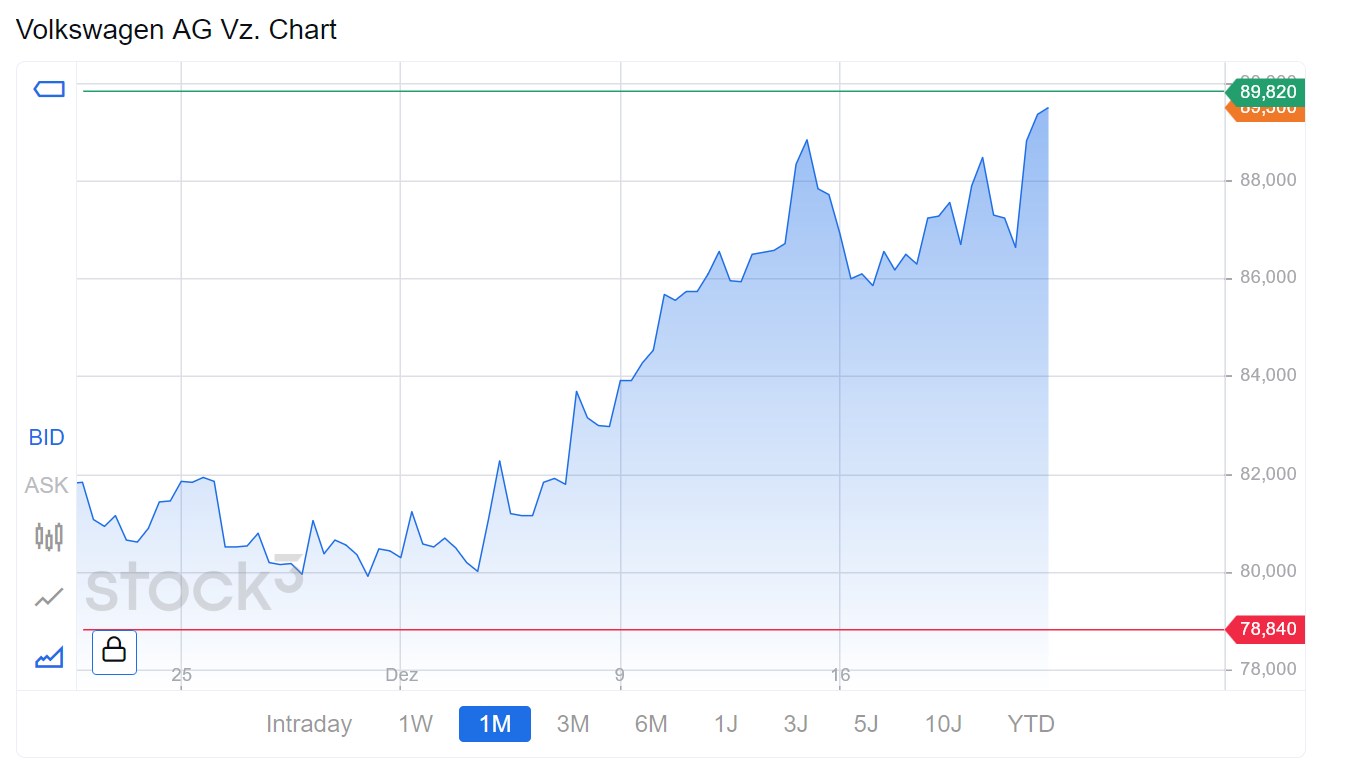This screenshot has width=1351, height=772.
Task: Click the price label tag icon
Action: click(x=49, y=90)
